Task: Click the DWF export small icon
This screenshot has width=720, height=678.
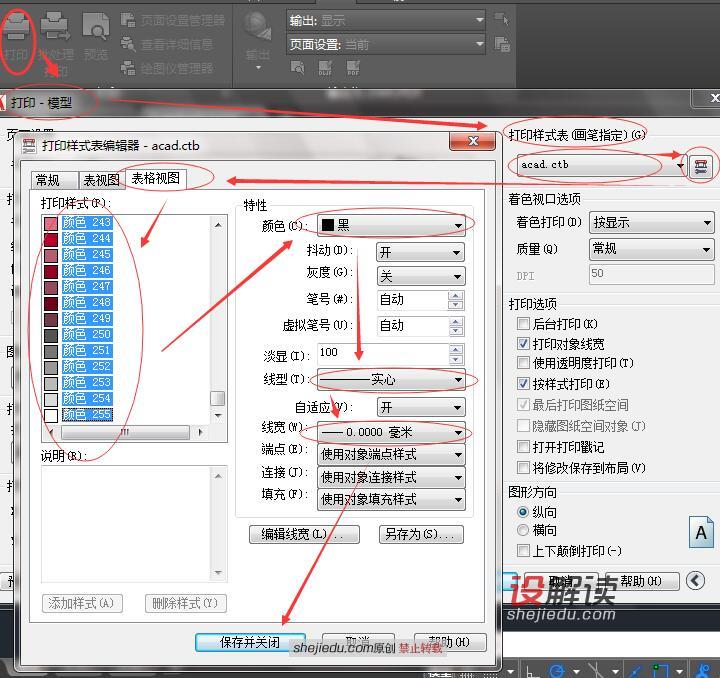Action: tap(326, 68)
